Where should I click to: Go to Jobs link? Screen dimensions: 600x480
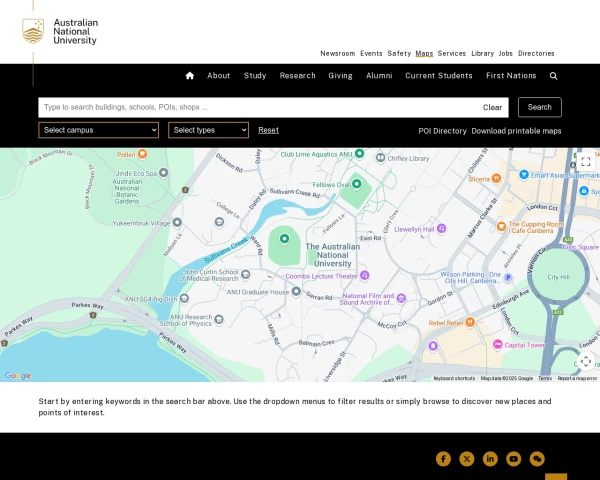(505, 54)
